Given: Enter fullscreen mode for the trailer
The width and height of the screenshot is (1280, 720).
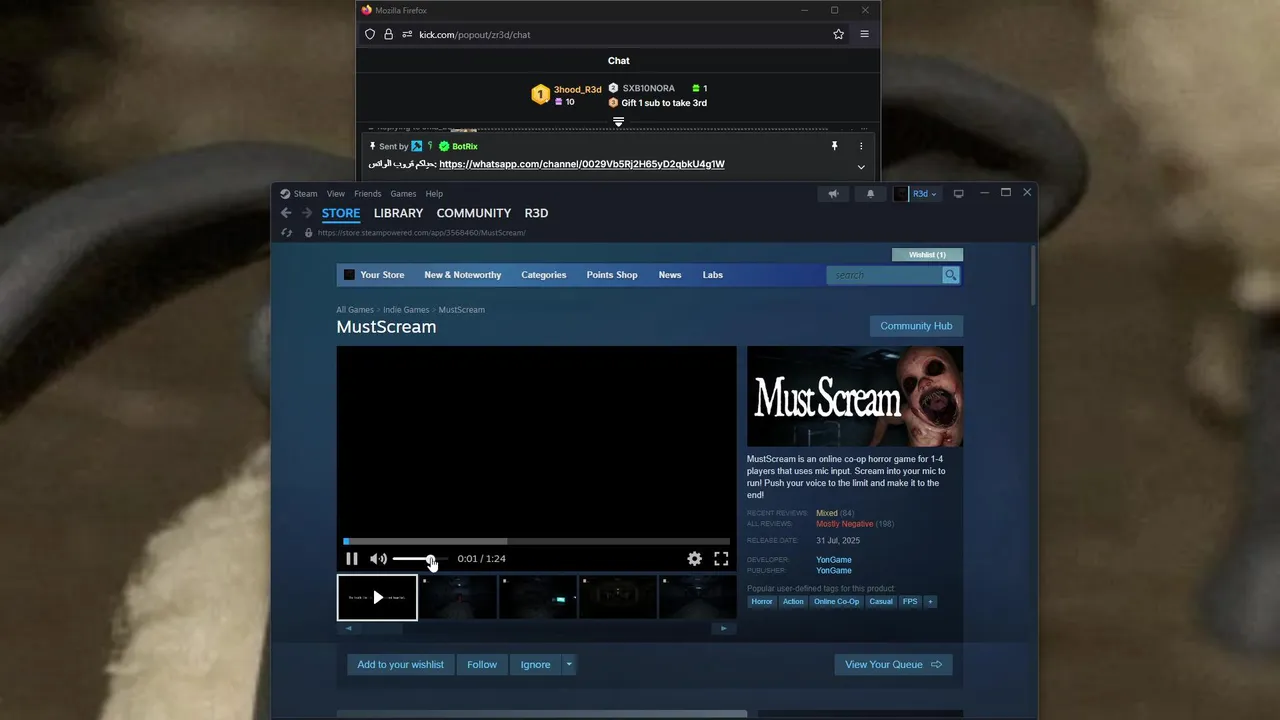Looking at the screenshot, I should coord(721,559).
